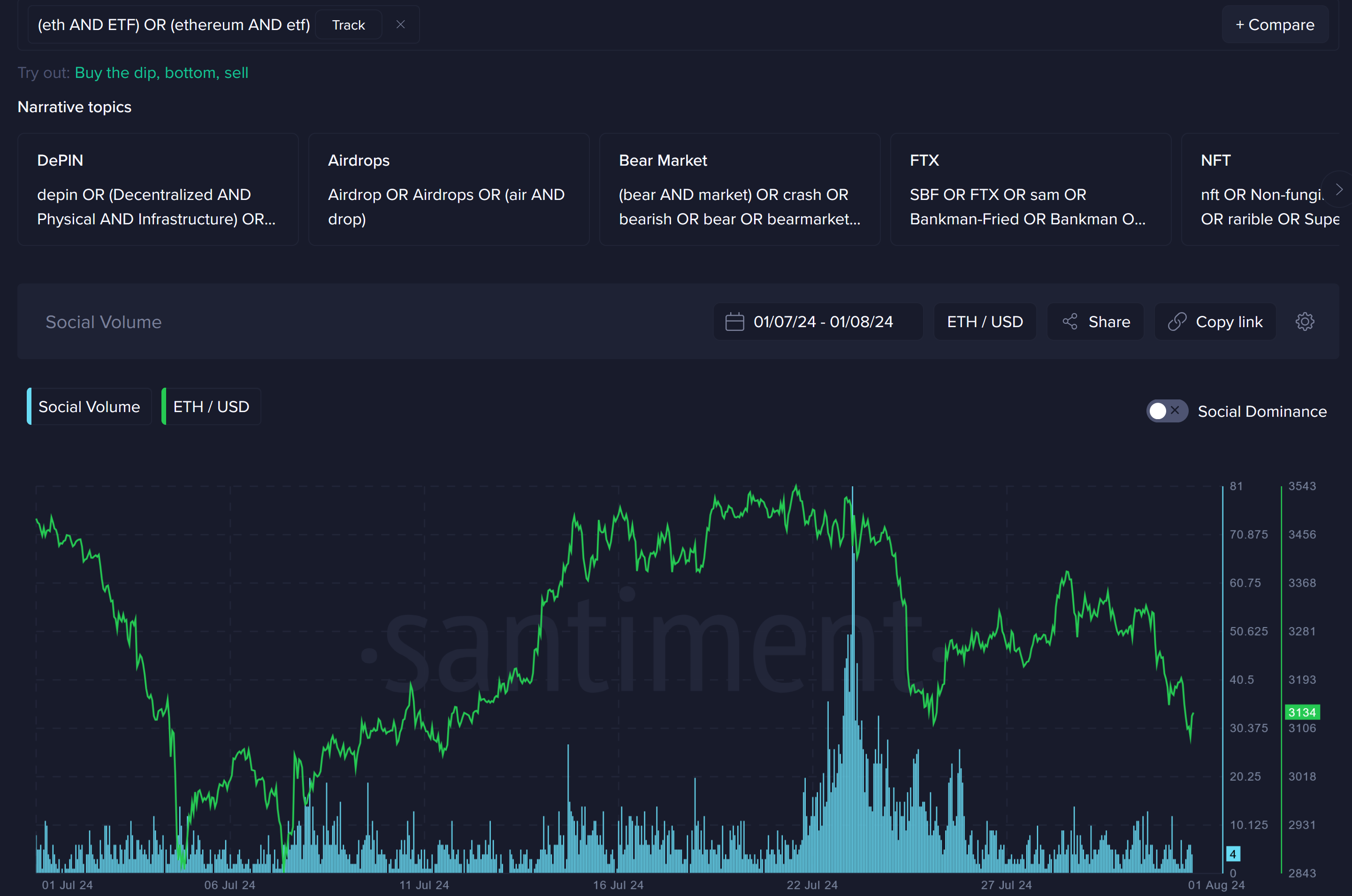The image size is (1352, 896).
Task: Click the social dominance toggle switch
Action: tap(1164, 411)
